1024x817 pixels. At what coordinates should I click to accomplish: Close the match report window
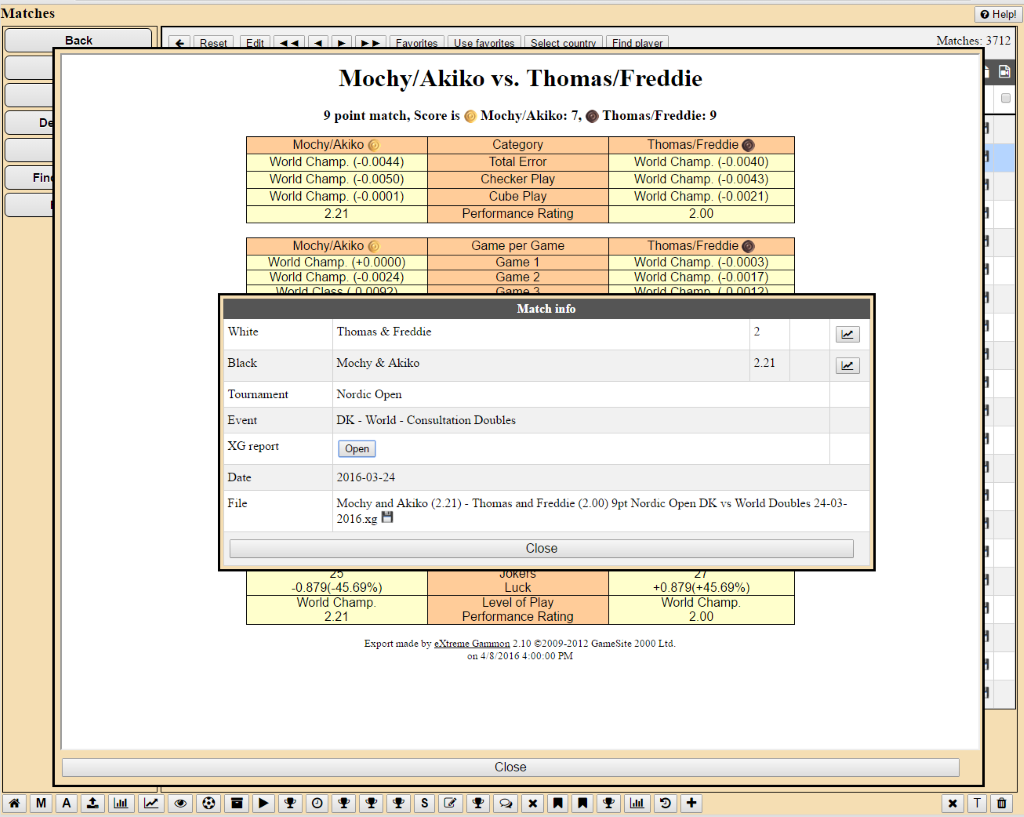510,767
